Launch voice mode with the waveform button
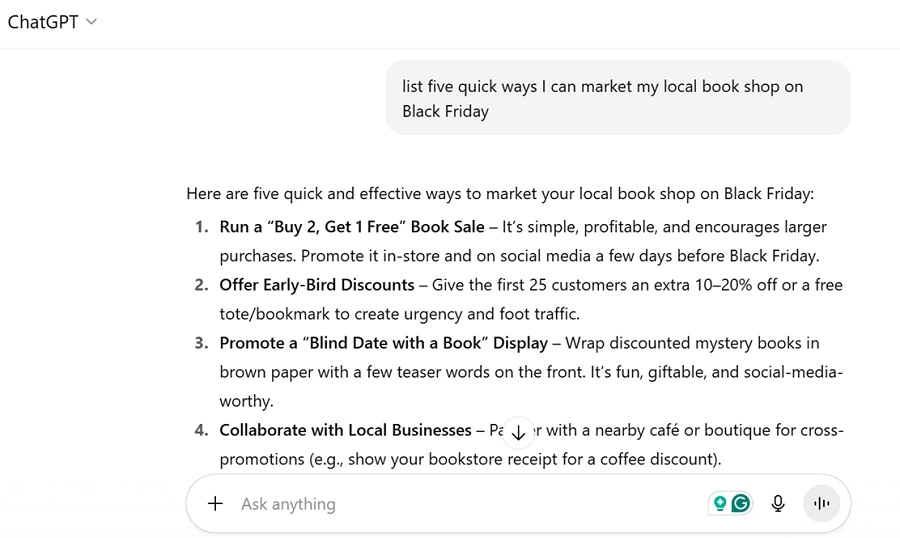This screenshot has height=538, width=900. (x=822, y=504)
